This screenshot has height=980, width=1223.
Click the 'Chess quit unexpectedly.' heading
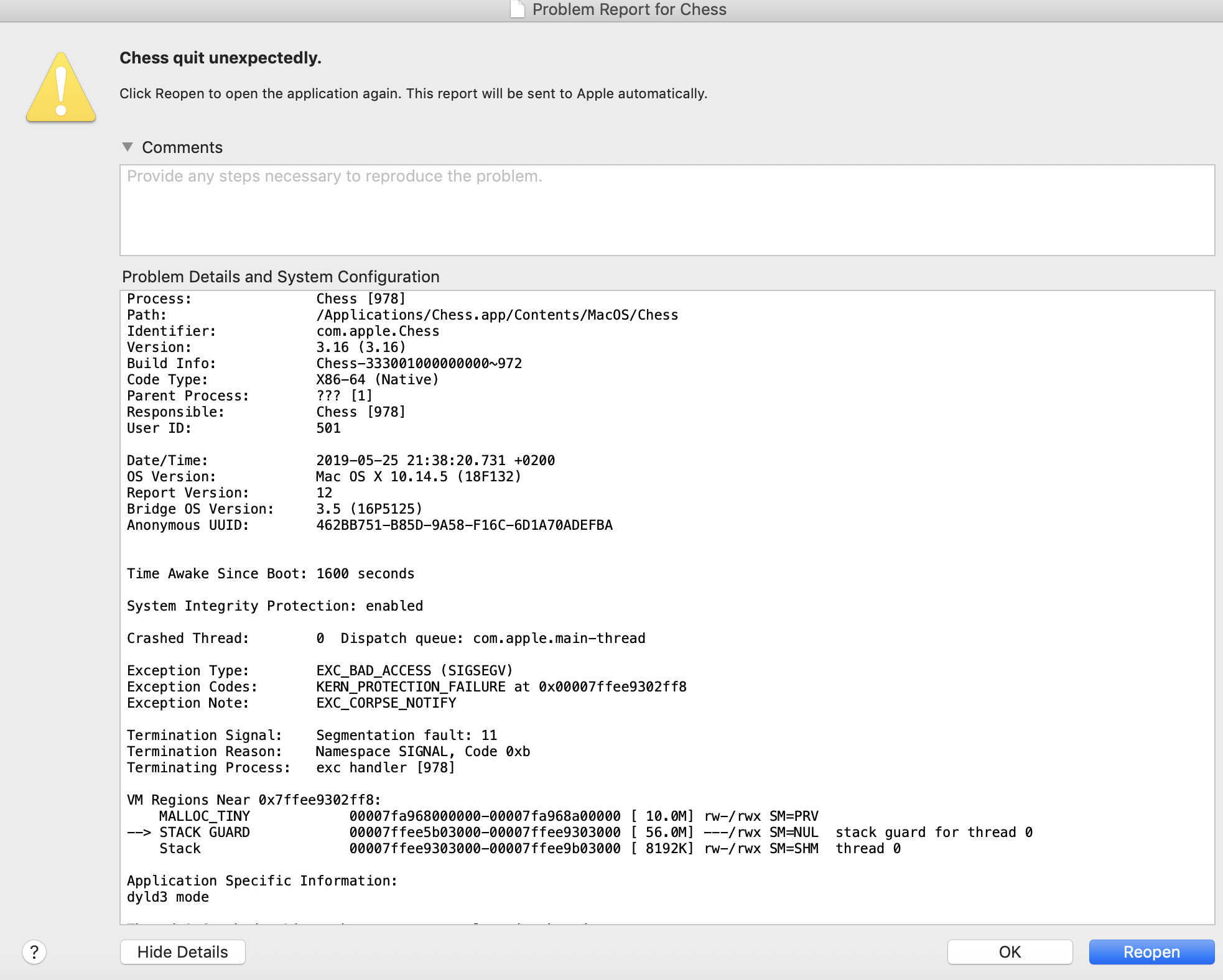coord(220,58)
